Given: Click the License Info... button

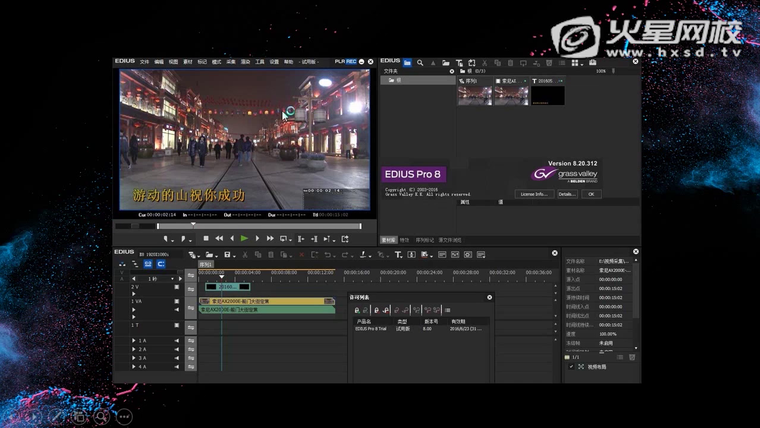Looking at the screenshot, I should click(534, 194).
